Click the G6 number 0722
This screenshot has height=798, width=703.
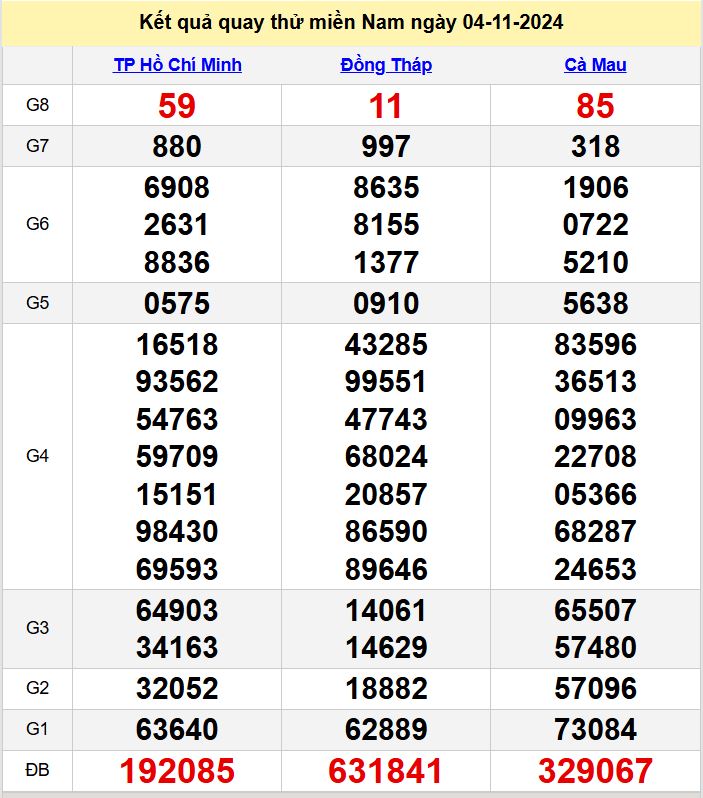click(x=596, y=225)
